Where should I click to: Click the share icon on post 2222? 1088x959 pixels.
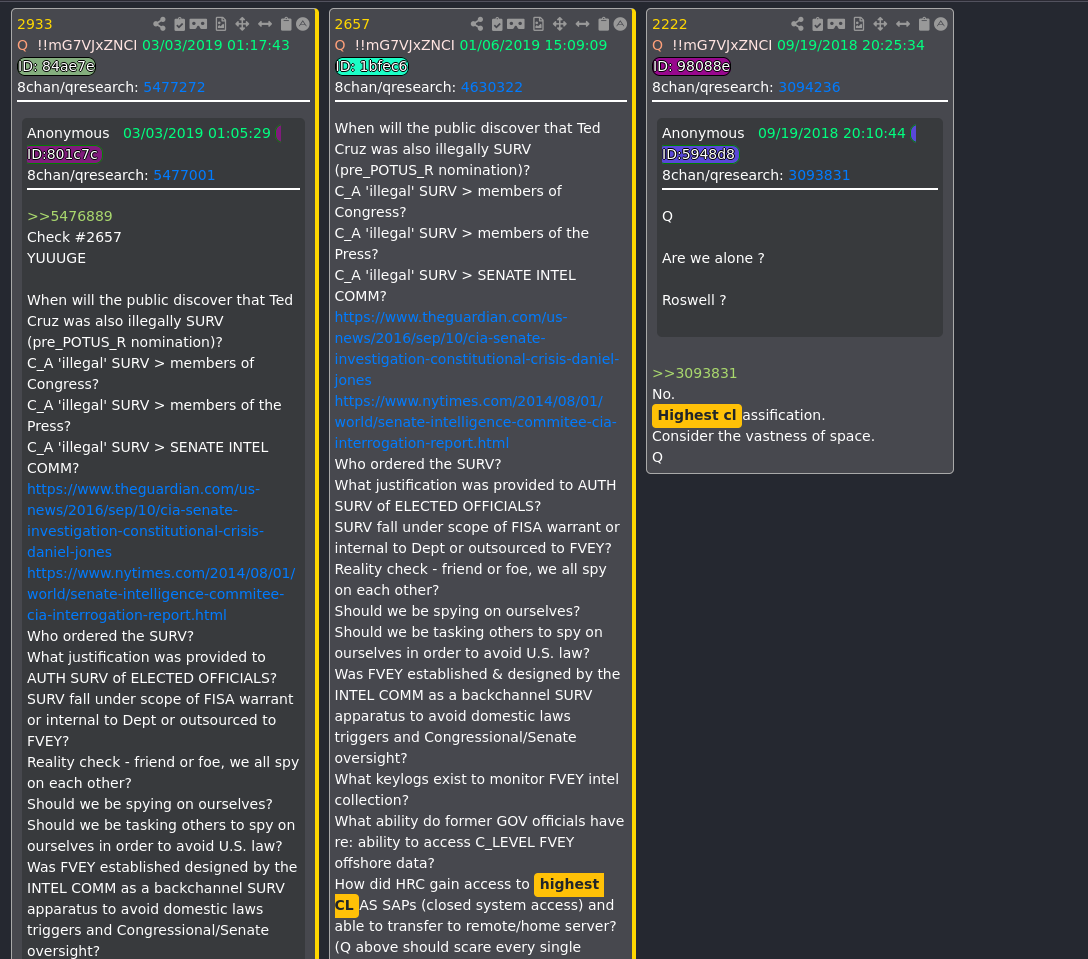pyautogui.click(x=797, y=24)
